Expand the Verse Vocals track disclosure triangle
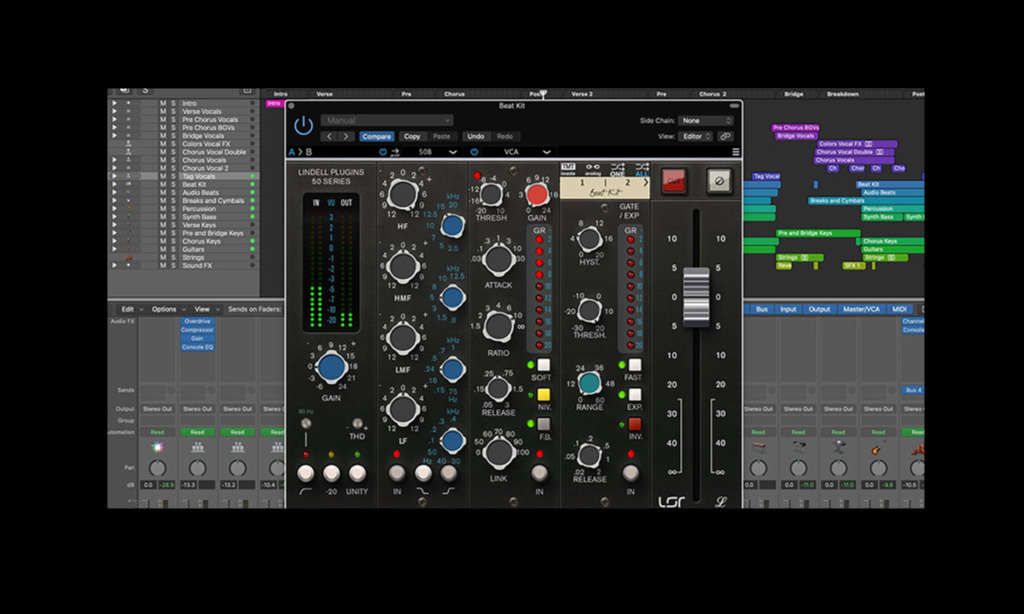The image size is (1024, 614). click(x=114, y=112)
